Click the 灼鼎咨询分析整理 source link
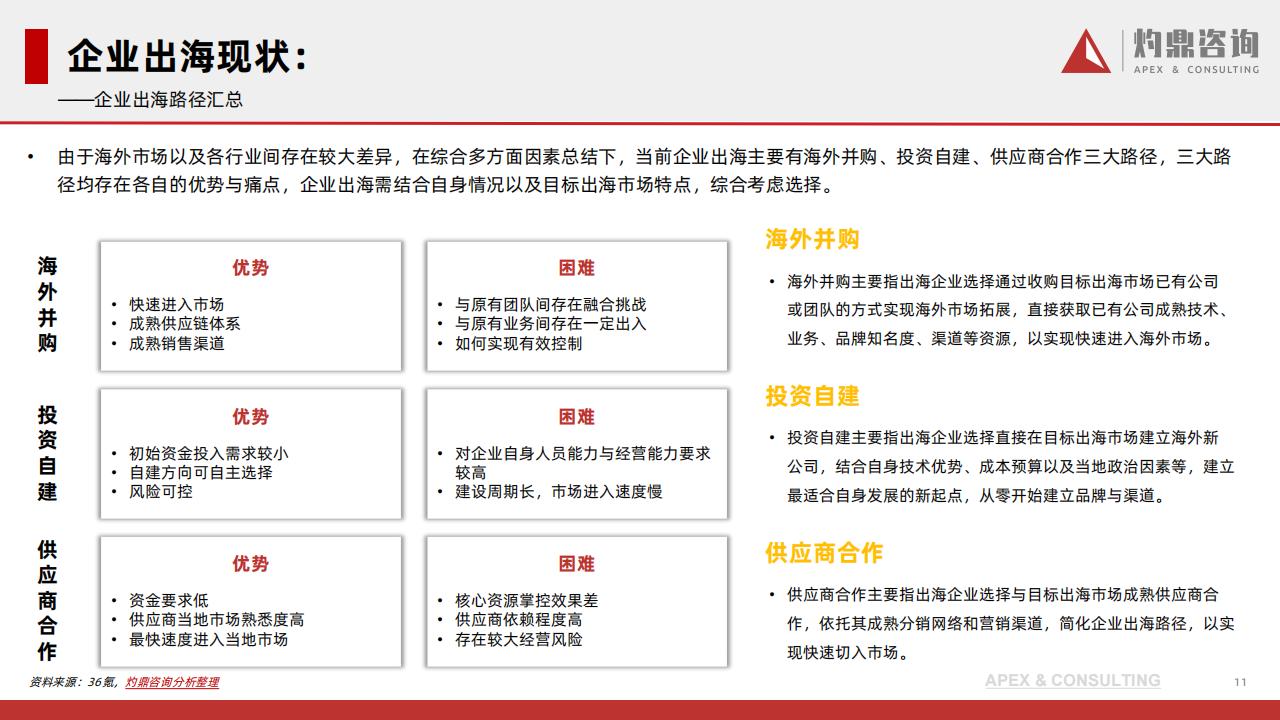The width and height of the screenshot is (1280, 720). (x=172, y=682)
